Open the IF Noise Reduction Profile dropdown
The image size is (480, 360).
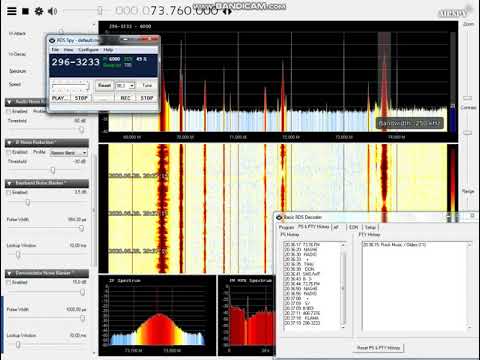pos(69,153)
